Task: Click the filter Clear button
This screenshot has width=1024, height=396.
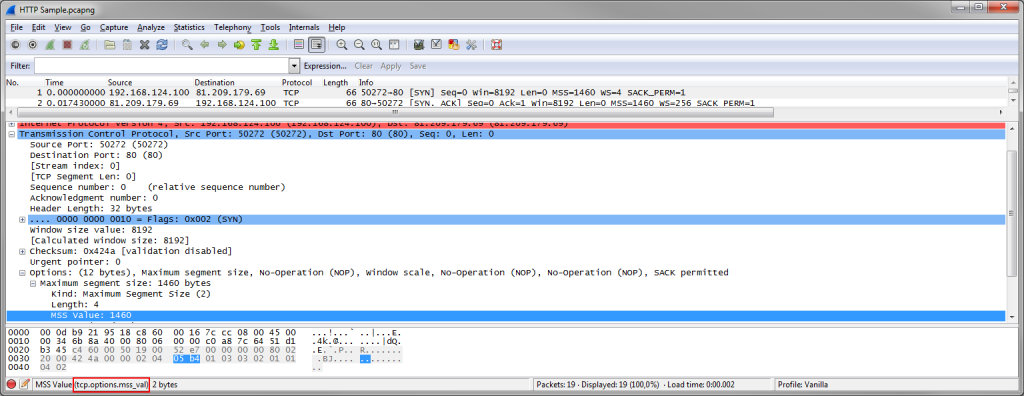Action: point(364,66)
